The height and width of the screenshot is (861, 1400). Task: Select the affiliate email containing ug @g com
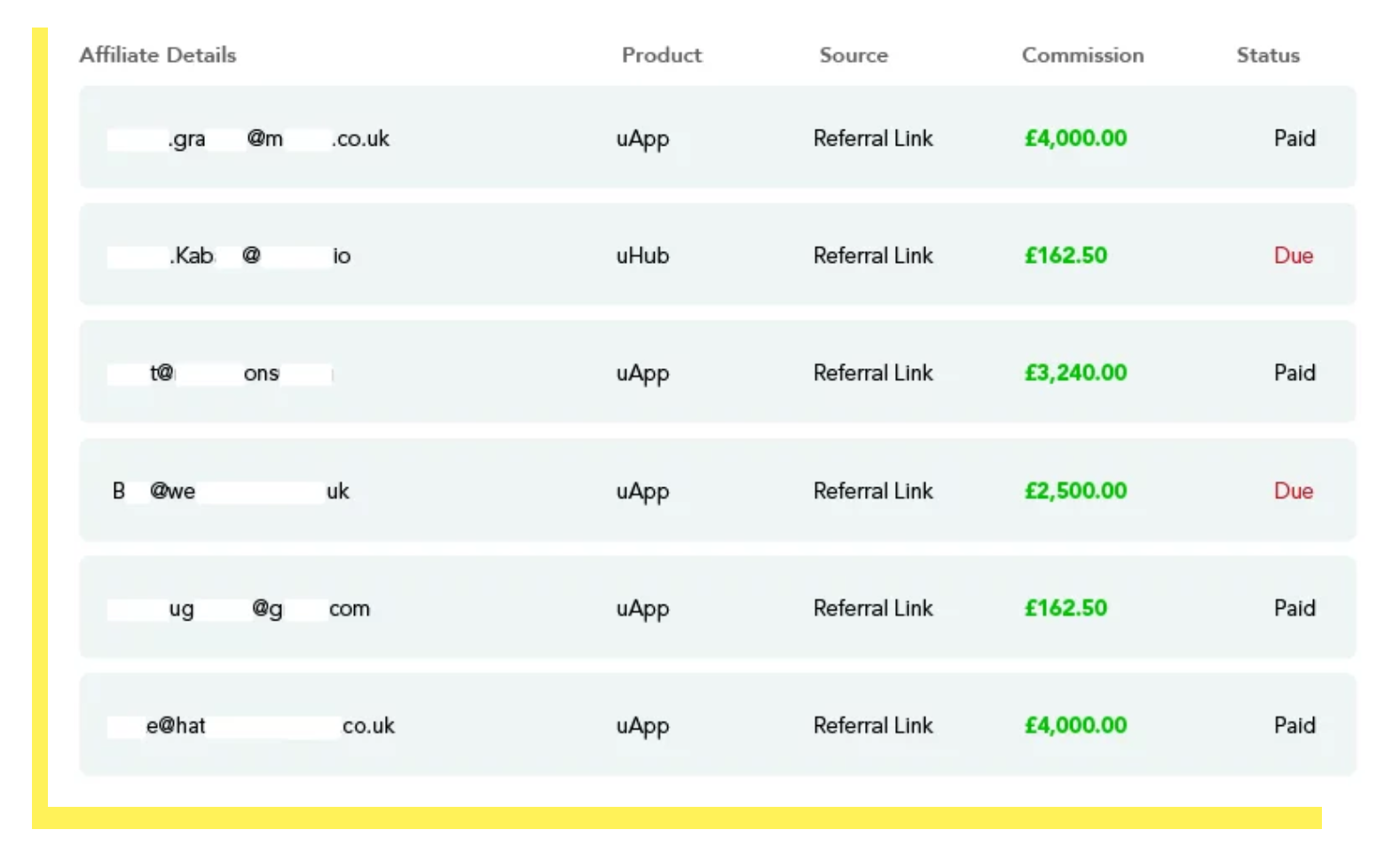[239, 609]
